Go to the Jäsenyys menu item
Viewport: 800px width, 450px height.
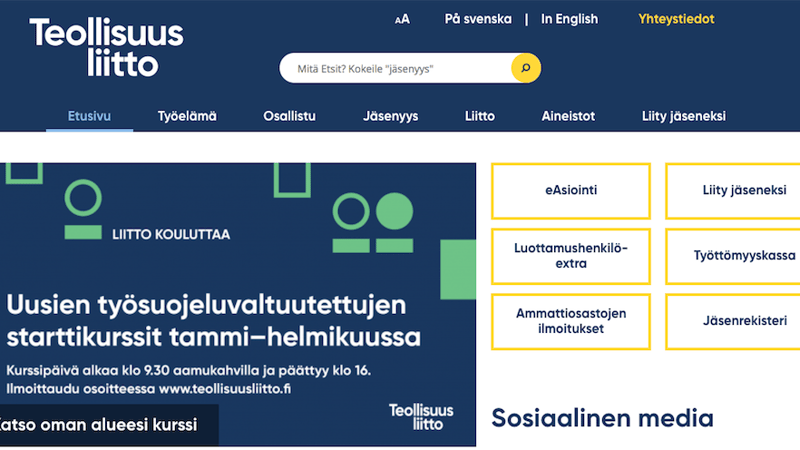[390, 116]
